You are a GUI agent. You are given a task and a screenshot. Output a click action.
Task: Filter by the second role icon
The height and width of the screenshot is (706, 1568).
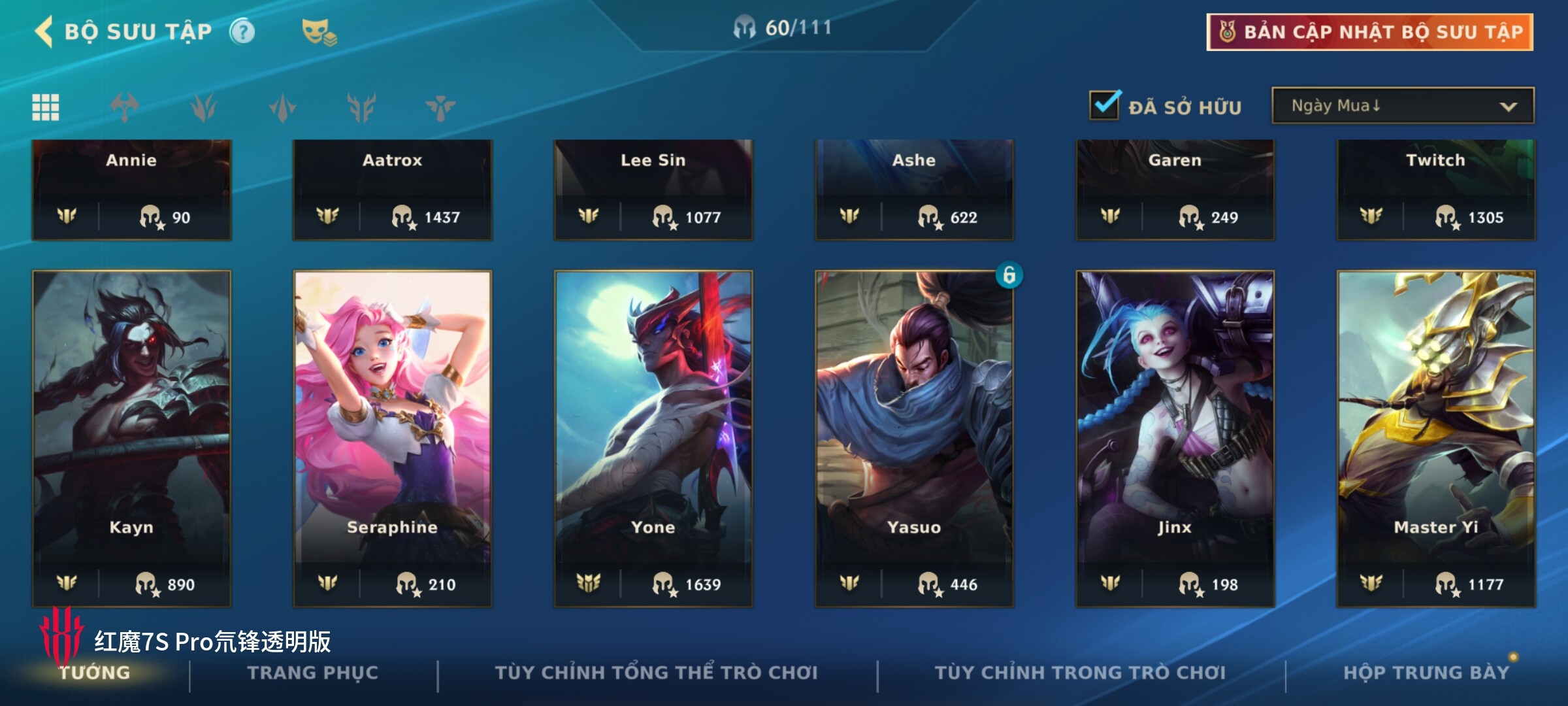pos(204,107)
